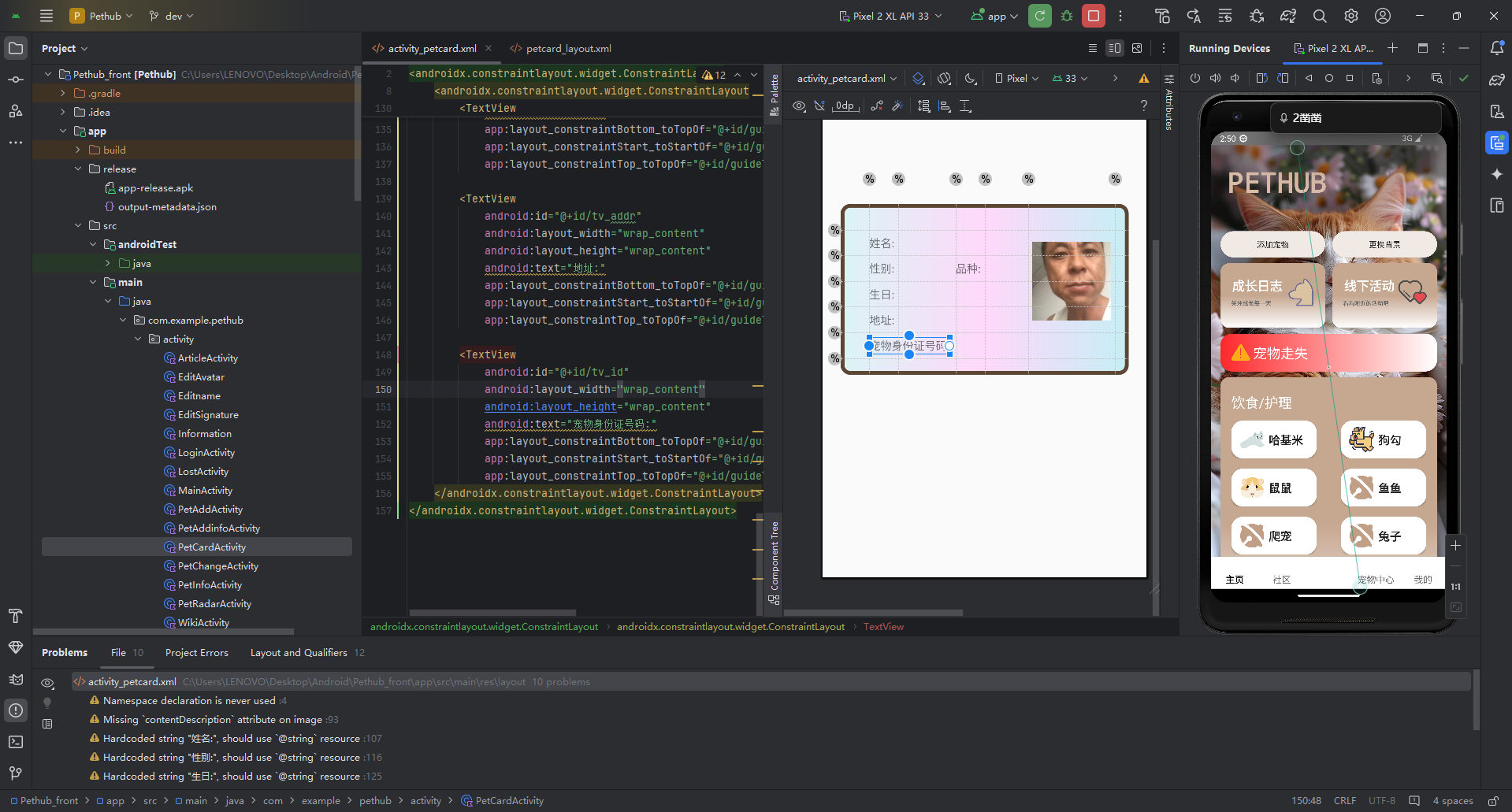Open the Notifications bell panel
The width and height of the screenshot is (1512, 812).
pyautogui.click(x=1497, y=48)
